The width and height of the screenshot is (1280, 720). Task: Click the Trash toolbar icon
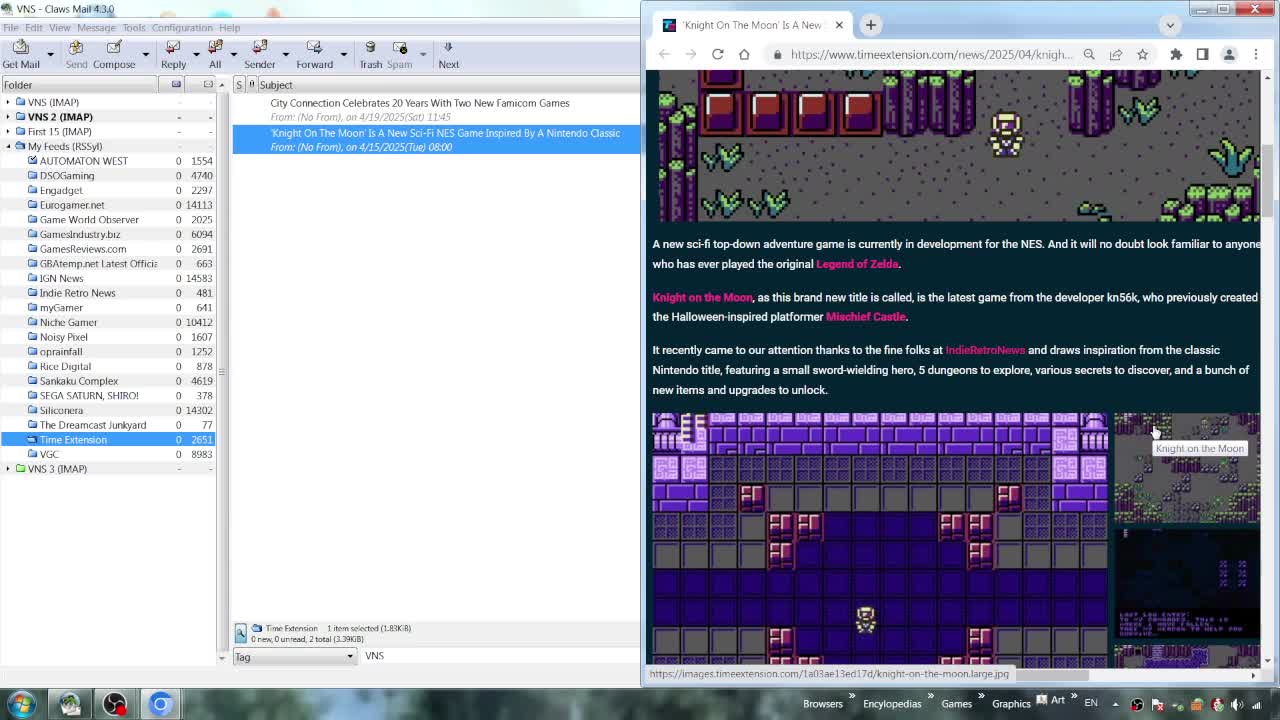pyautogui.click(x=370, y=48)
